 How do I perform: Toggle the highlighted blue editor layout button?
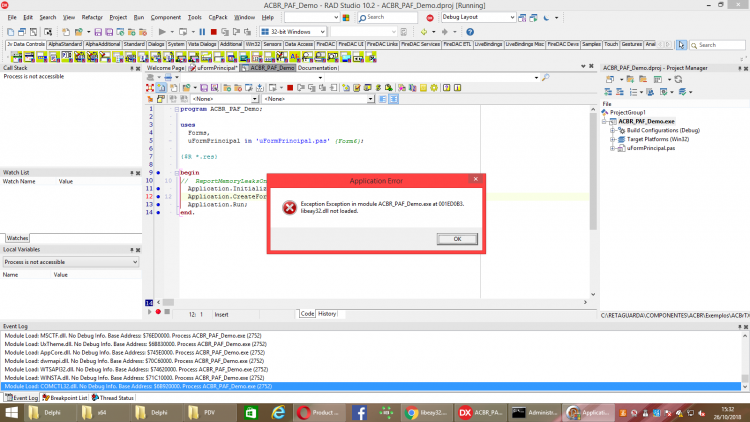pyautogui.click(x=394, y=99)
